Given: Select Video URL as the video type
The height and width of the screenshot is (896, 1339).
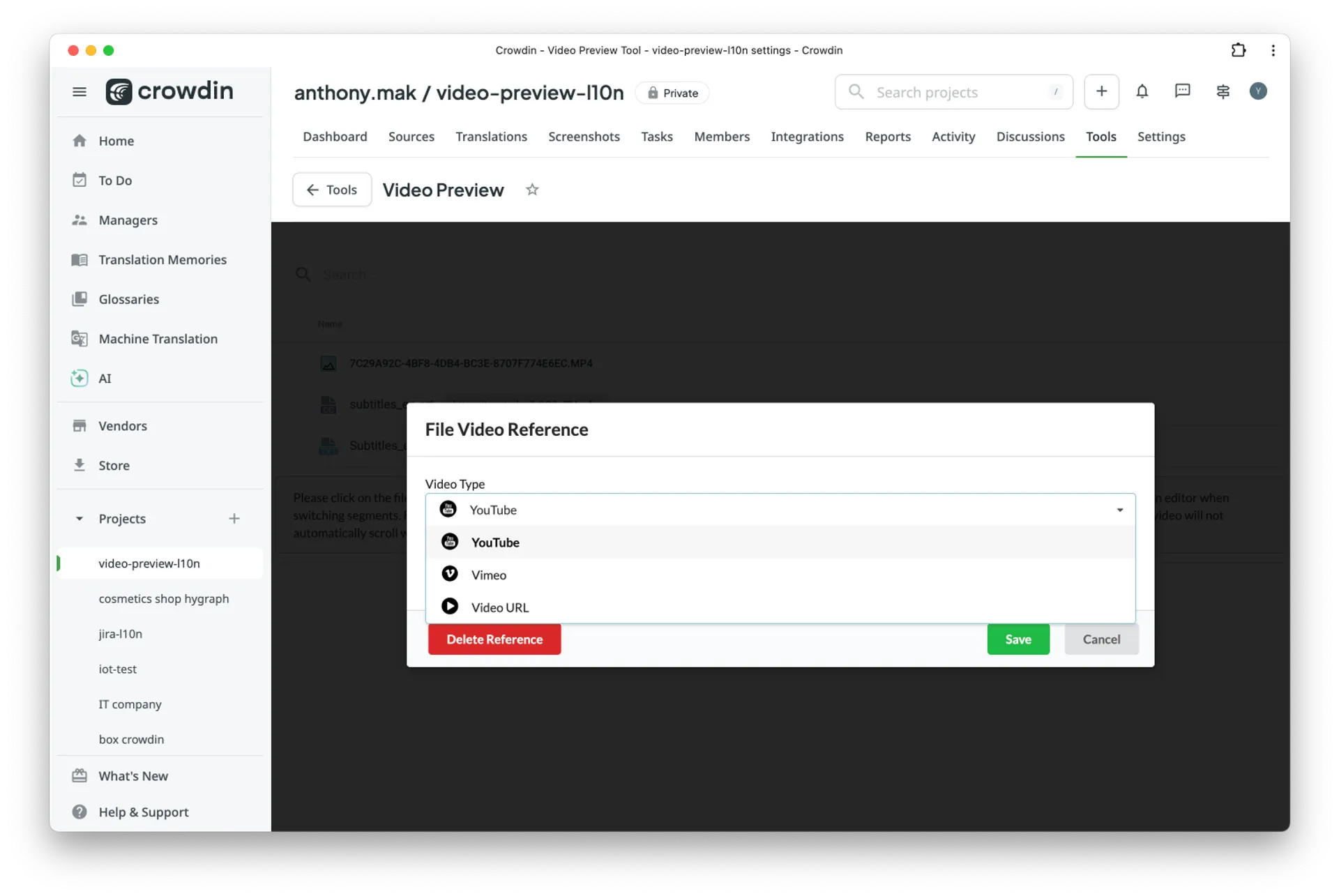Looking at the screenshot, I should point(780,607).
